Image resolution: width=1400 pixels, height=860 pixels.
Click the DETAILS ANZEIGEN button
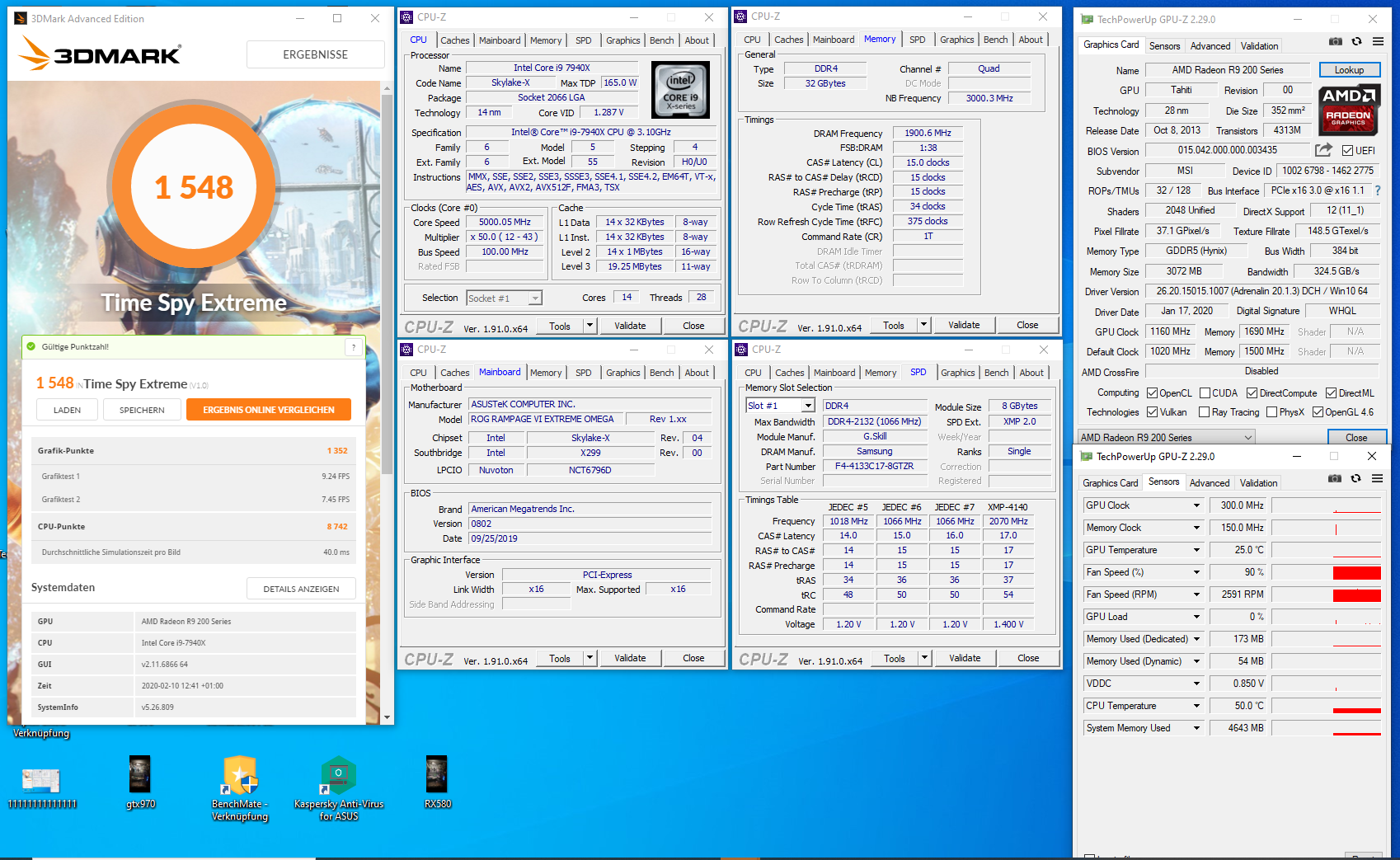point(301,589)
